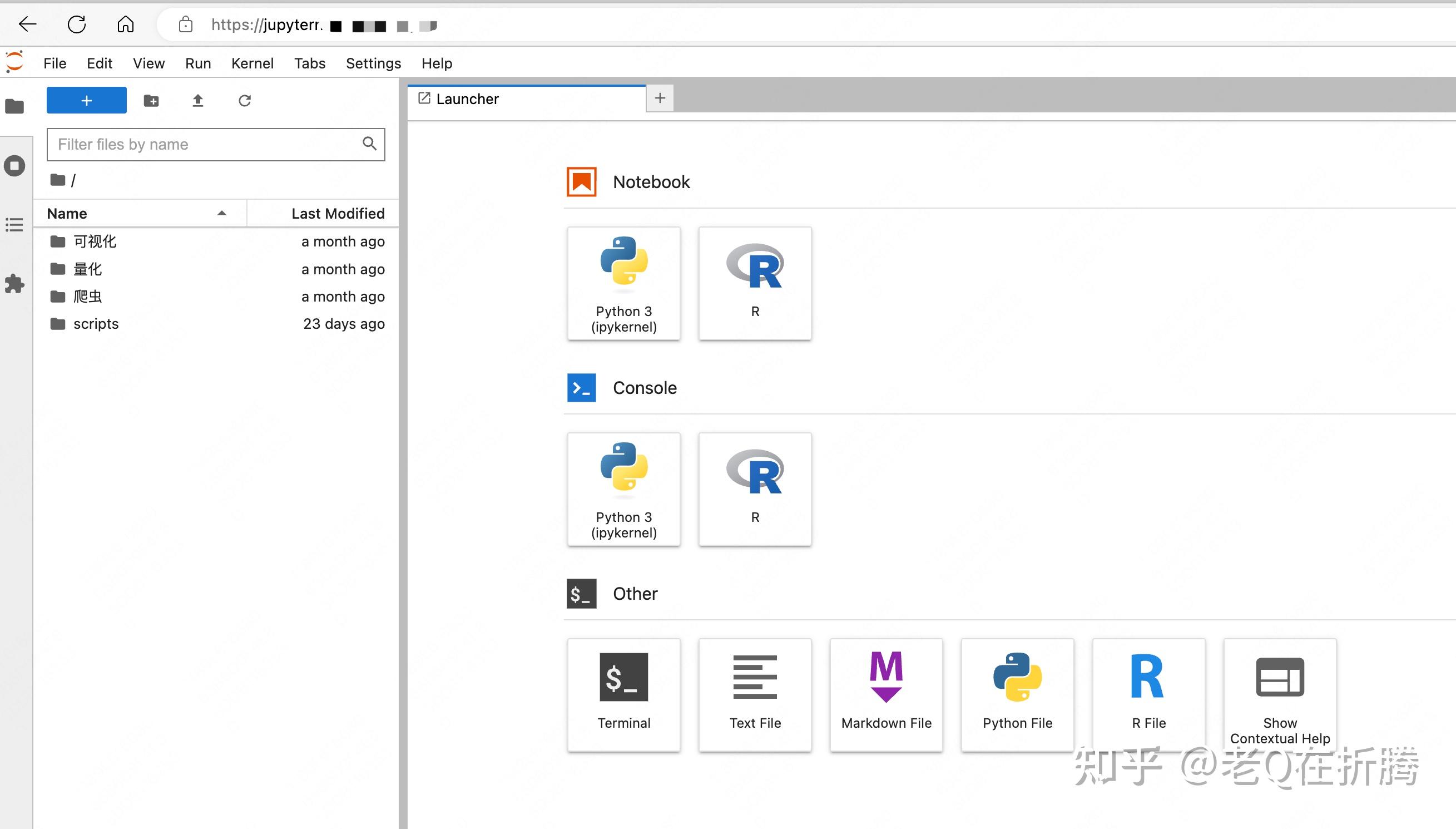Sort files by Last Modified header
Image resolution: width=1456 pixels, height=829 pixels.
pyautogui.click(x=338, y=214)
